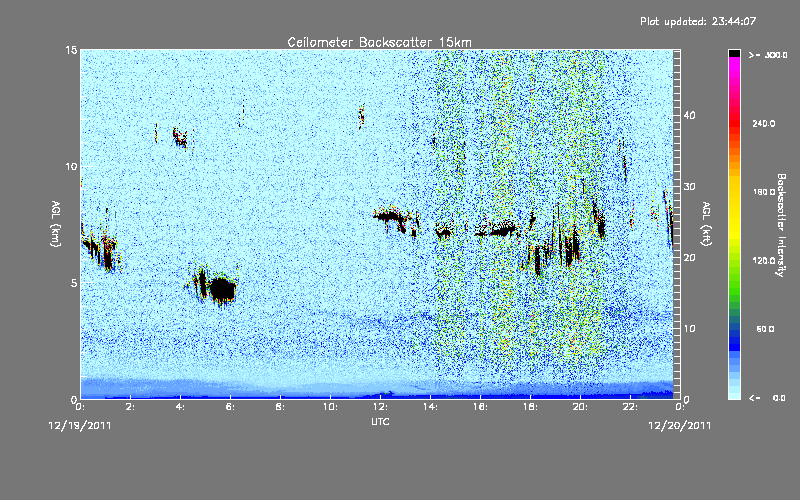The width and height of the screenshot is (800, 500).
Task: Pick the black top segment of colorbar
Action: (x=734, y=53)
